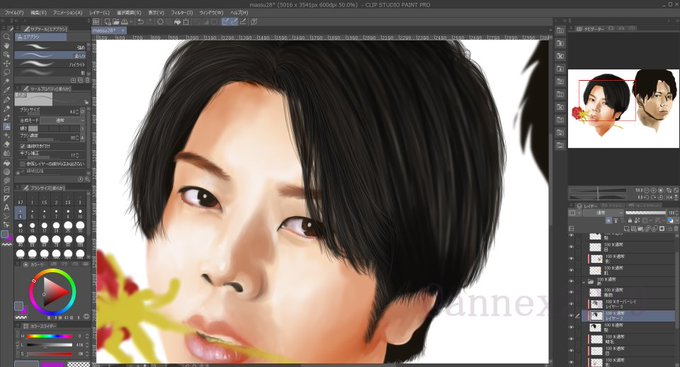Select the Brush tool
680x367 pixels.
pyautogui.click(x=7, y=118)
